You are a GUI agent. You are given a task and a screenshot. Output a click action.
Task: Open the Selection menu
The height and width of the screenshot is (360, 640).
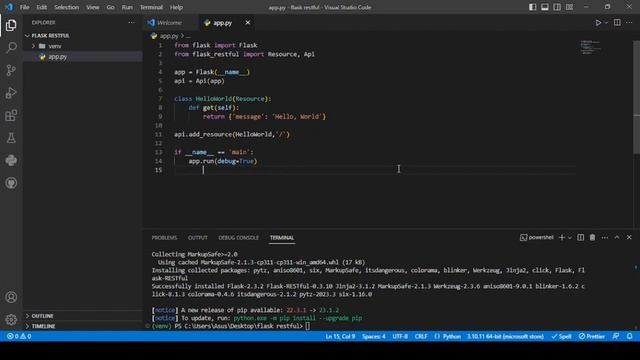coord(66,7)
